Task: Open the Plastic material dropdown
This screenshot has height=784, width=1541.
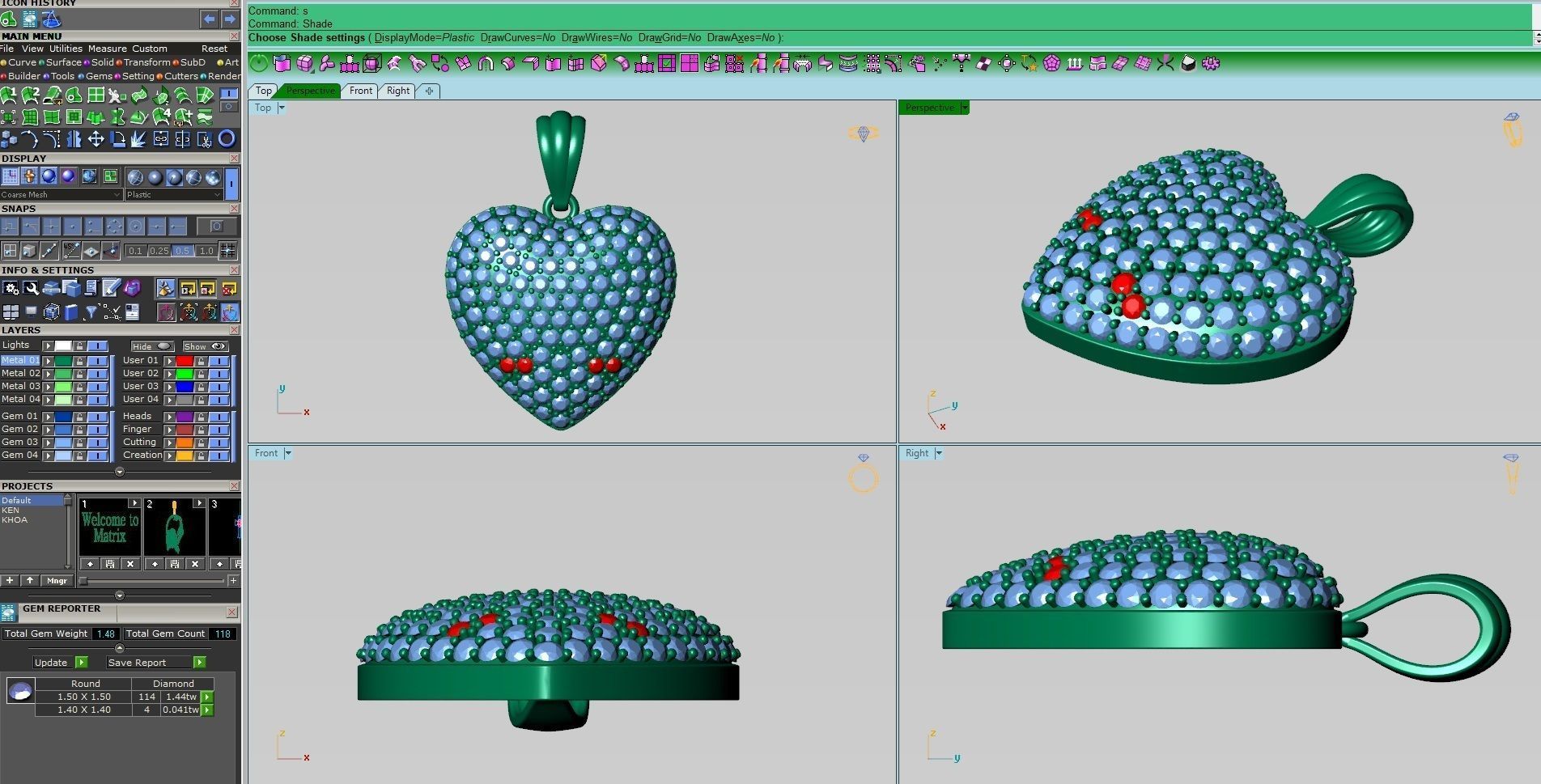Action: (174, 194)
